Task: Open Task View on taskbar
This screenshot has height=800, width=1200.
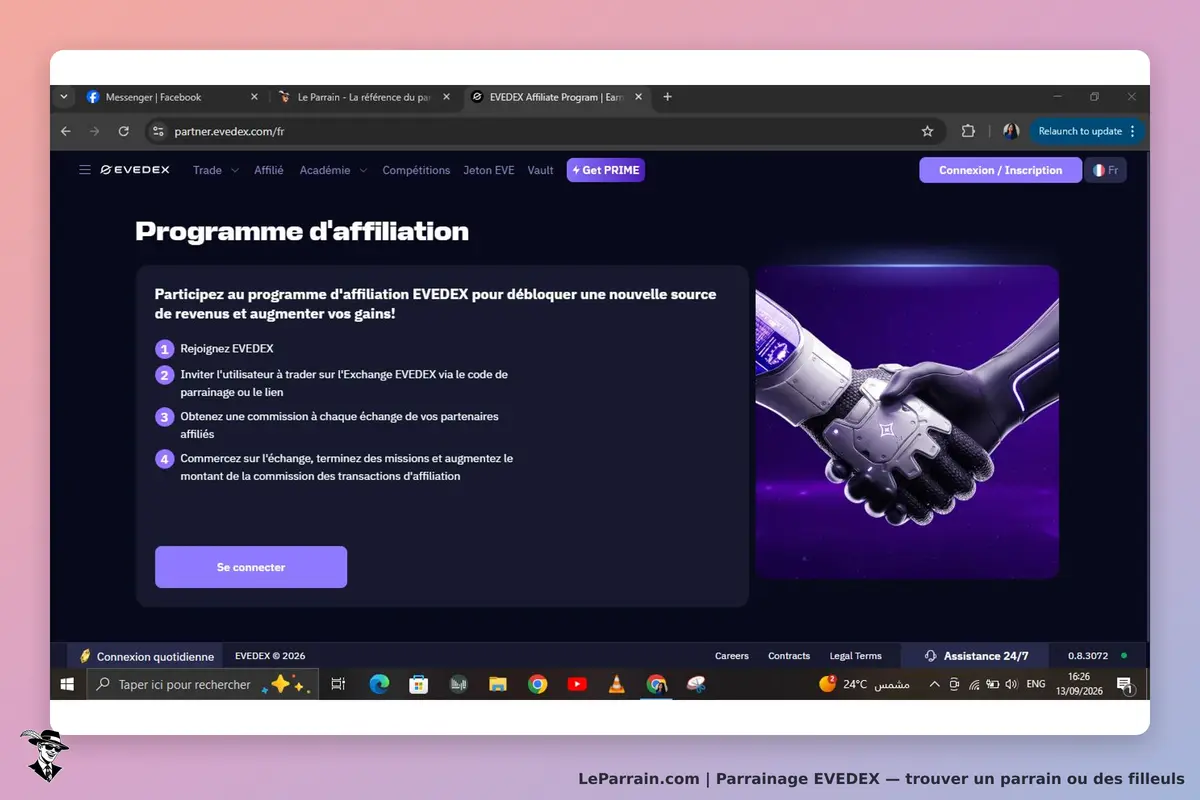Action: coord(338,684)
